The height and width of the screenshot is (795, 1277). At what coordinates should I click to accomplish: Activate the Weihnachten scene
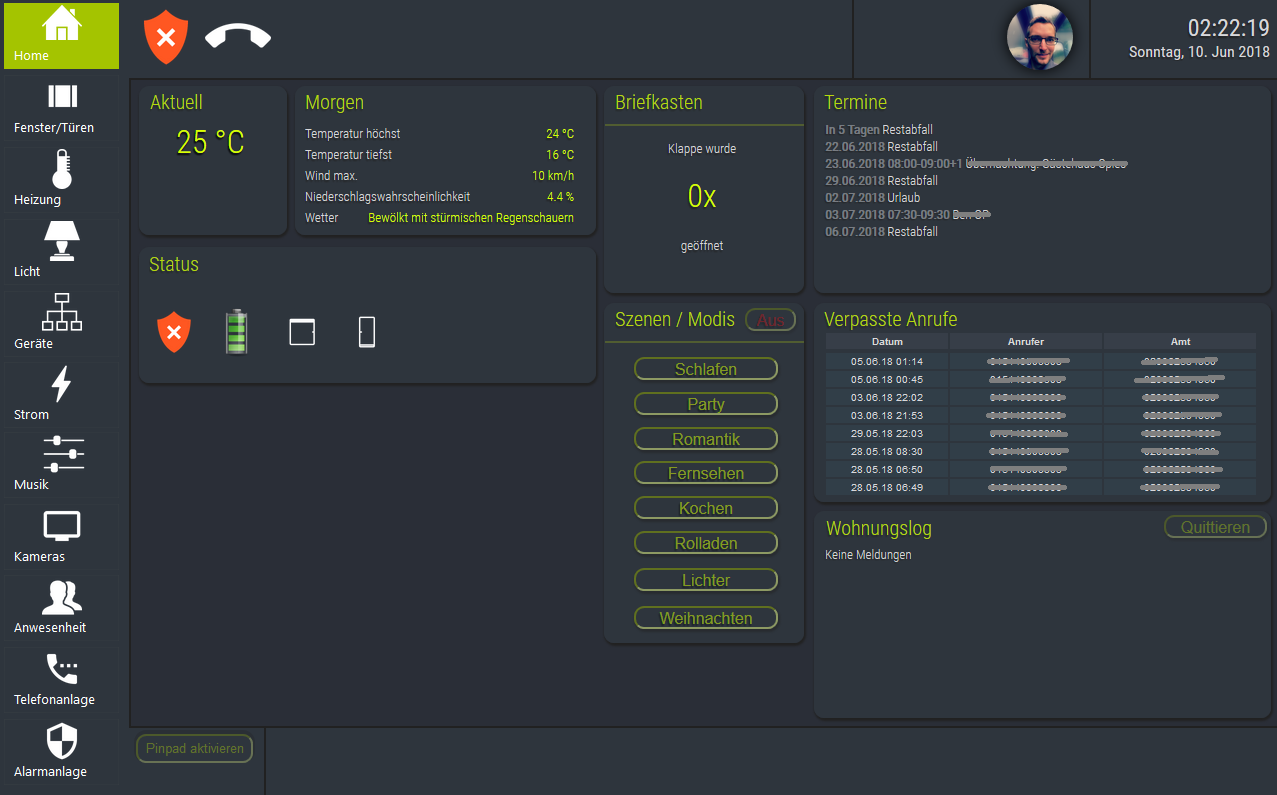[706, 618]
